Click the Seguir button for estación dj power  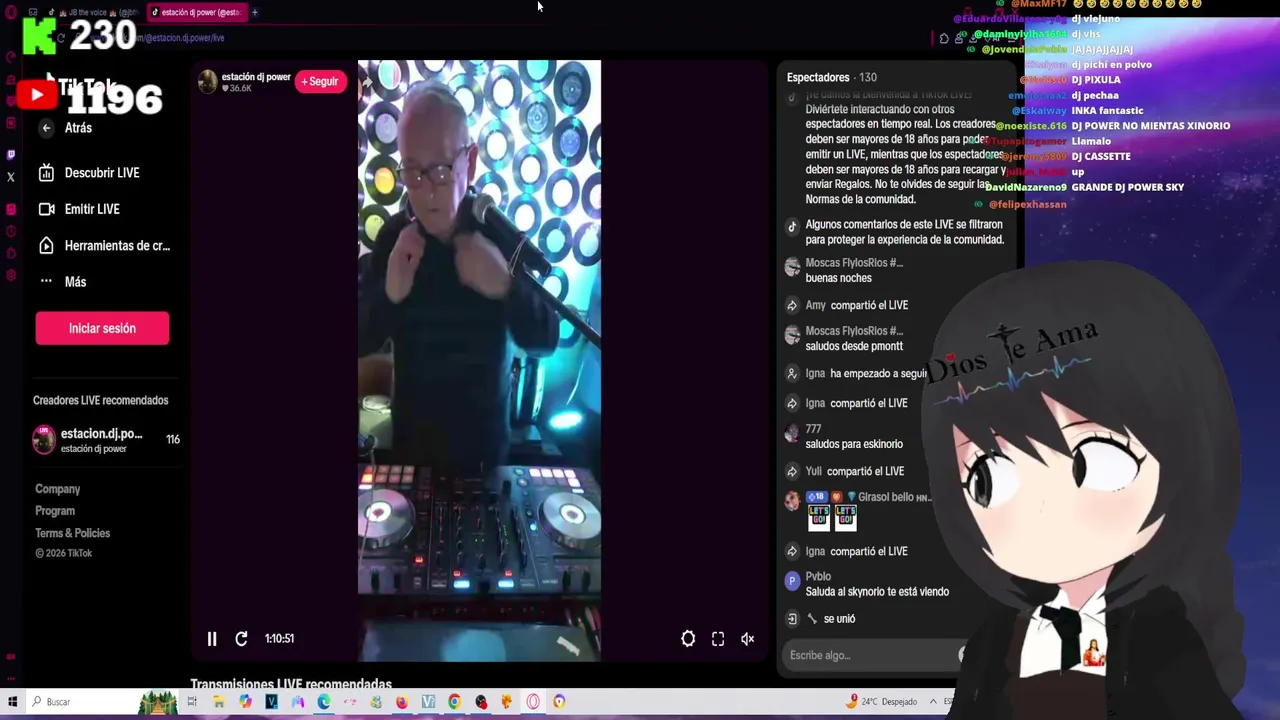click(x=320, y=81)
